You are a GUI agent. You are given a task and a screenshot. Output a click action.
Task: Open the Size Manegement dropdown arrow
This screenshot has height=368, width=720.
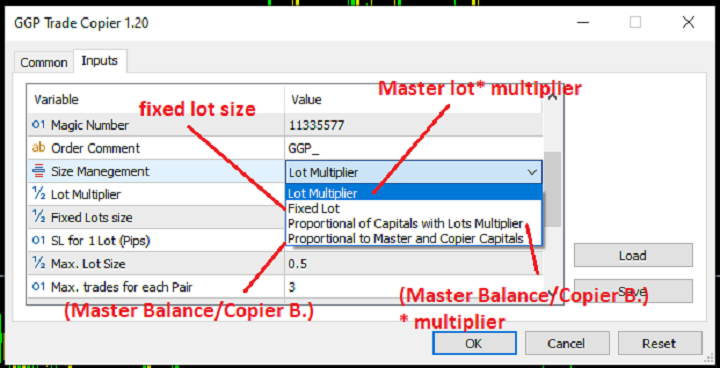pyautogui.click(x=532, y=172)
